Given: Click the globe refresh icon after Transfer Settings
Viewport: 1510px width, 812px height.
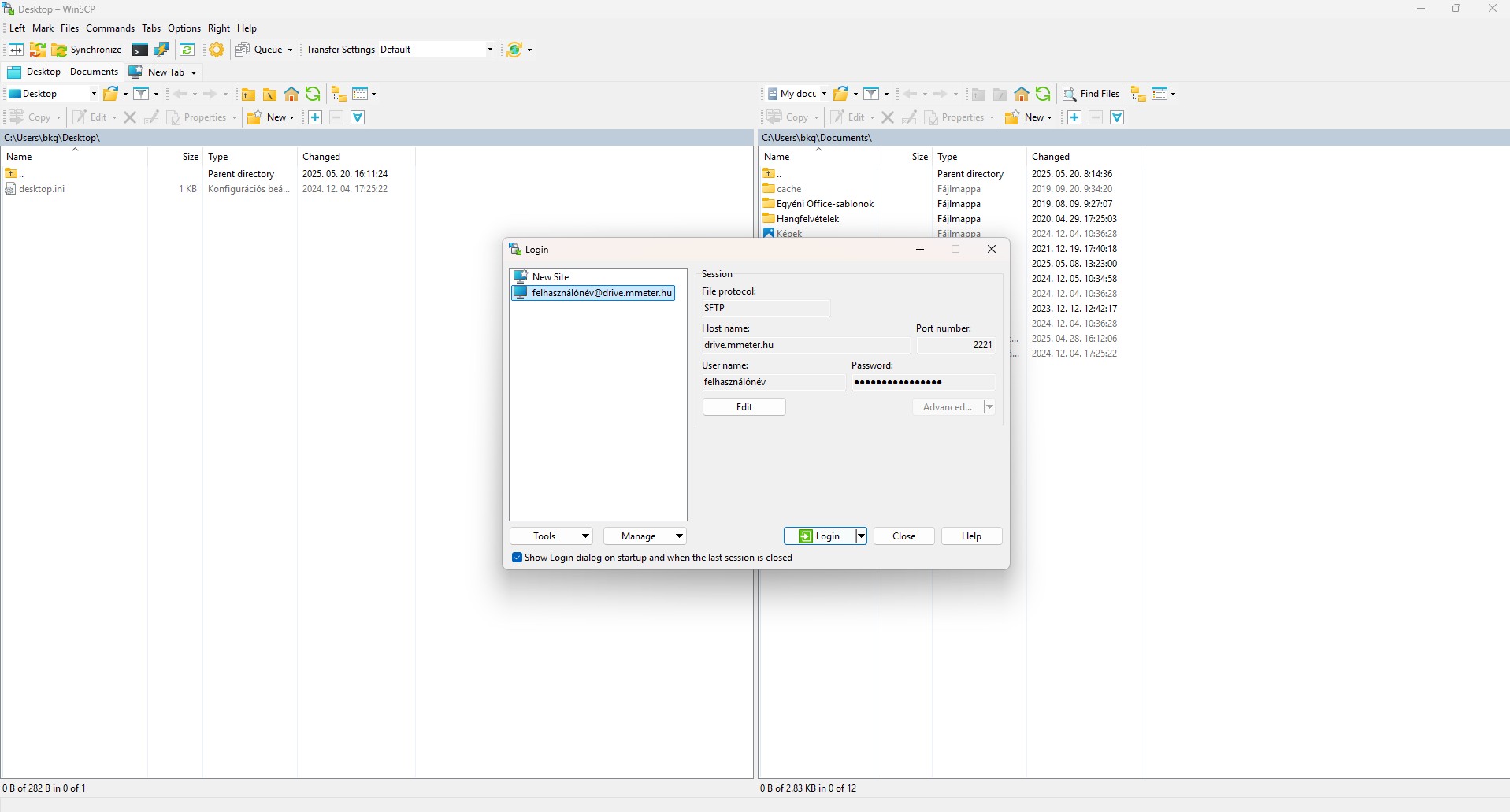Looking at the screenshot, I should (x=514, y=50).
